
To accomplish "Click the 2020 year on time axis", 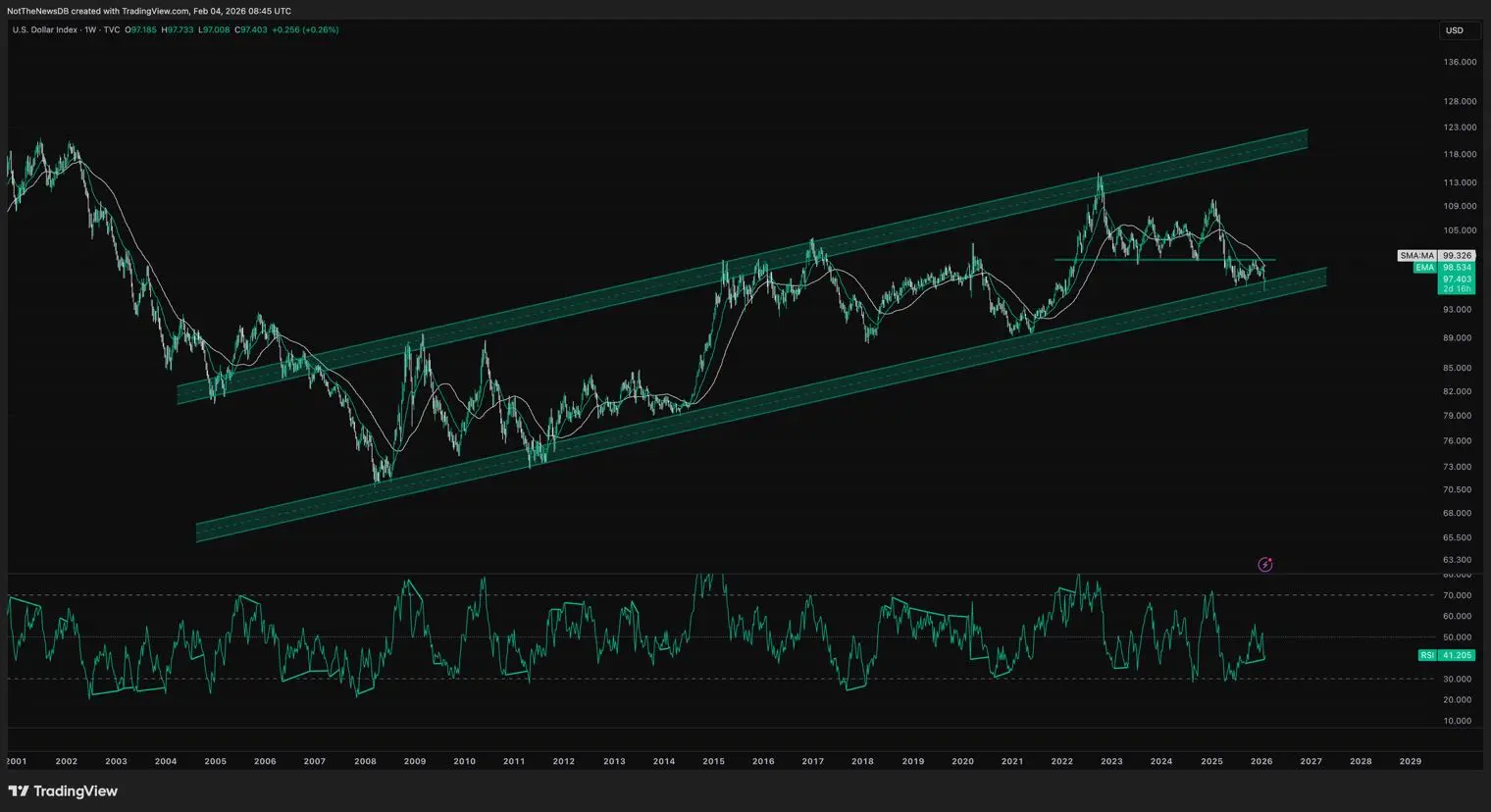I will coord(963,761).
